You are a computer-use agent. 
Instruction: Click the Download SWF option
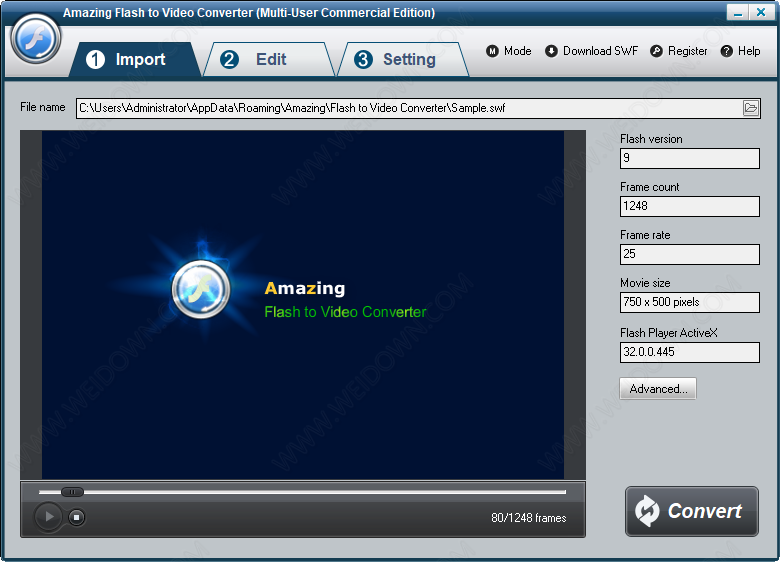click(592, 51)
